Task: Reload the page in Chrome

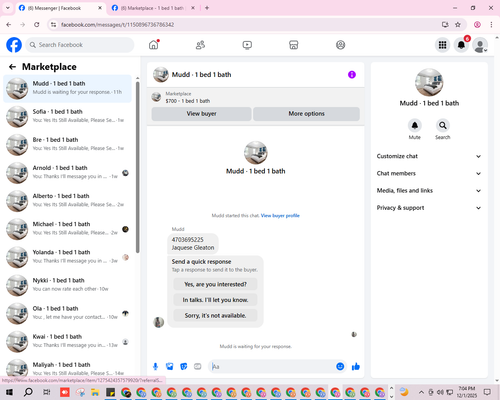Action: coord(37,25)
